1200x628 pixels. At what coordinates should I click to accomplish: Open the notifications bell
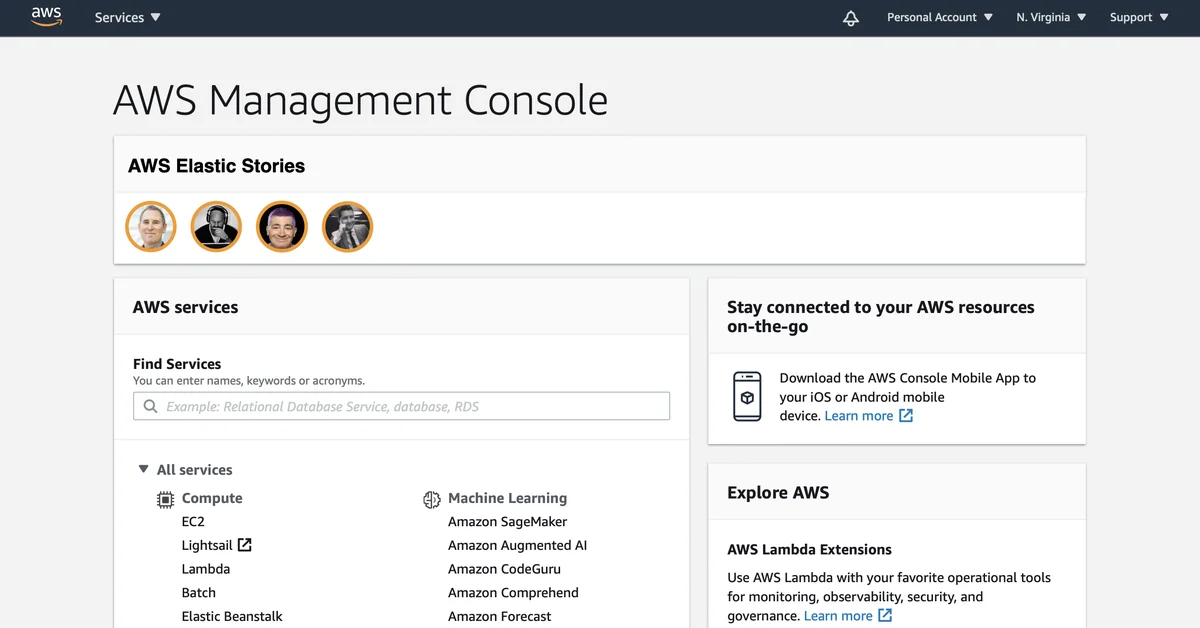pos(851,18)
